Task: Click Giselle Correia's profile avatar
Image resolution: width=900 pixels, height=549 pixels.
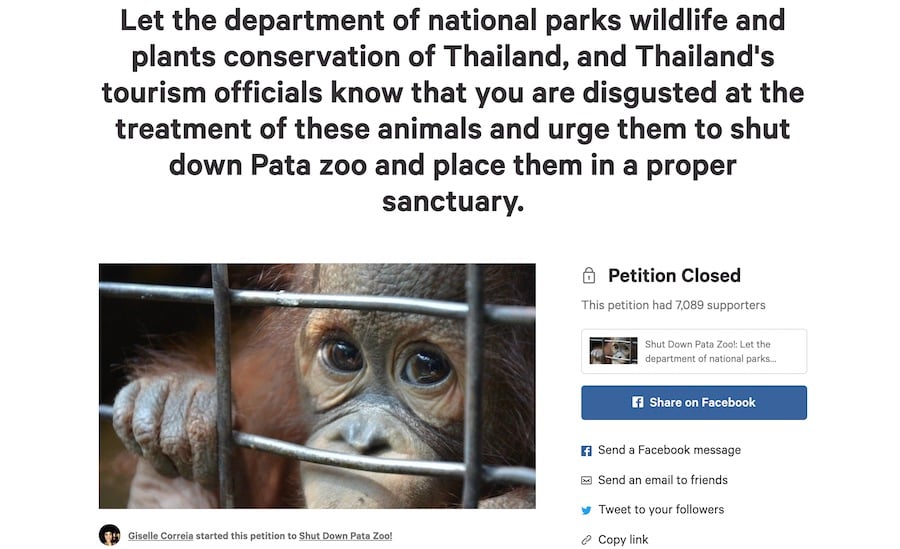Action: [109, 536]
